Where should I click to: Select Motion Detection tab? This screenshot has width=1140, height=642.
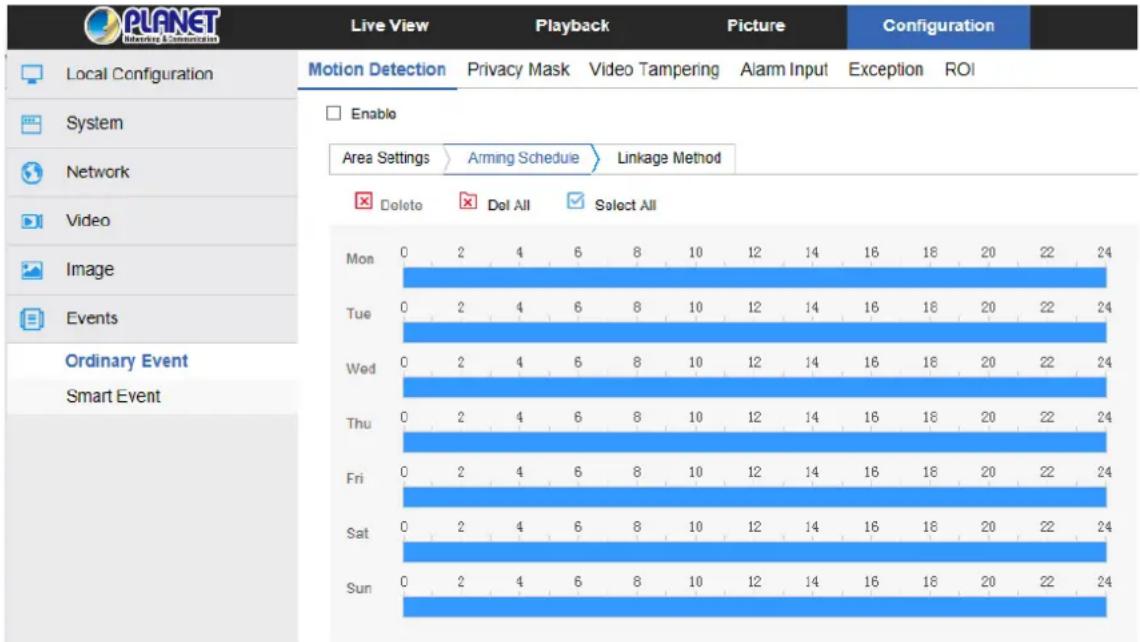point(377,70)
